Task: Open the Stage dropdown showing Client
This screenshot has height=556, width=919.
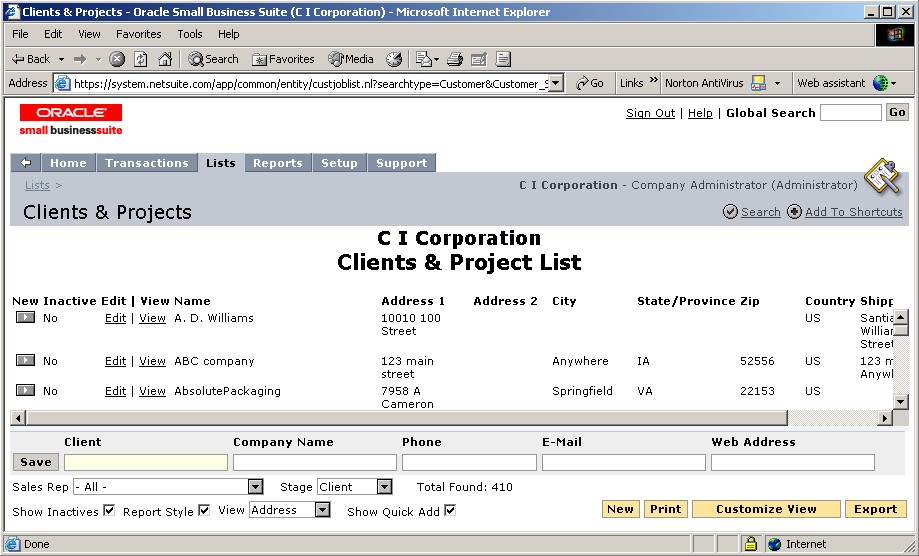Action: tap(384, 486)
